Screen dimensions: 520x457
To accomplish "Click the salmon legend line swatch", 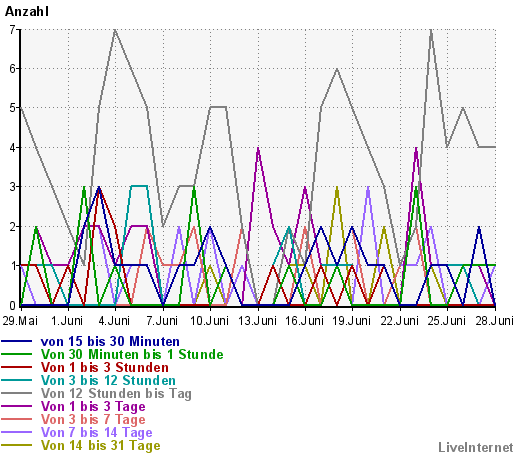I will [17, 419].
